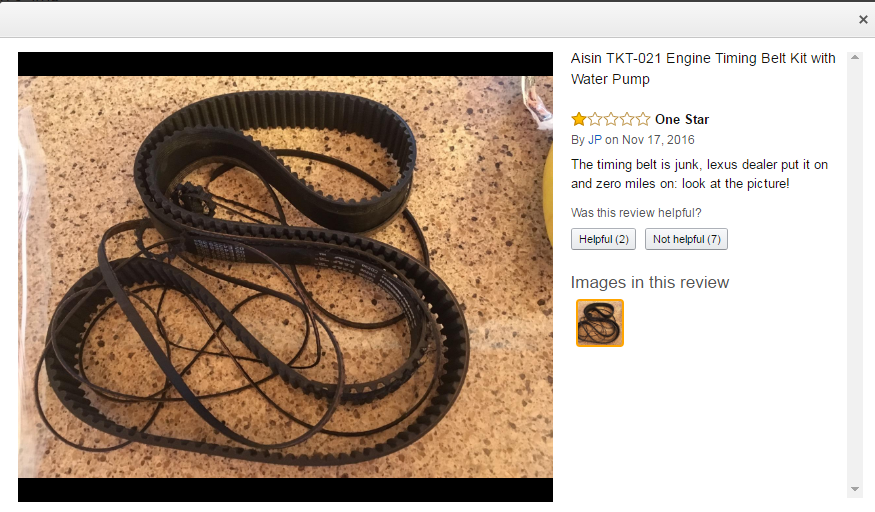875x512 pixels.
Task: Click the second empty star icon
Action: click(595, 119)
